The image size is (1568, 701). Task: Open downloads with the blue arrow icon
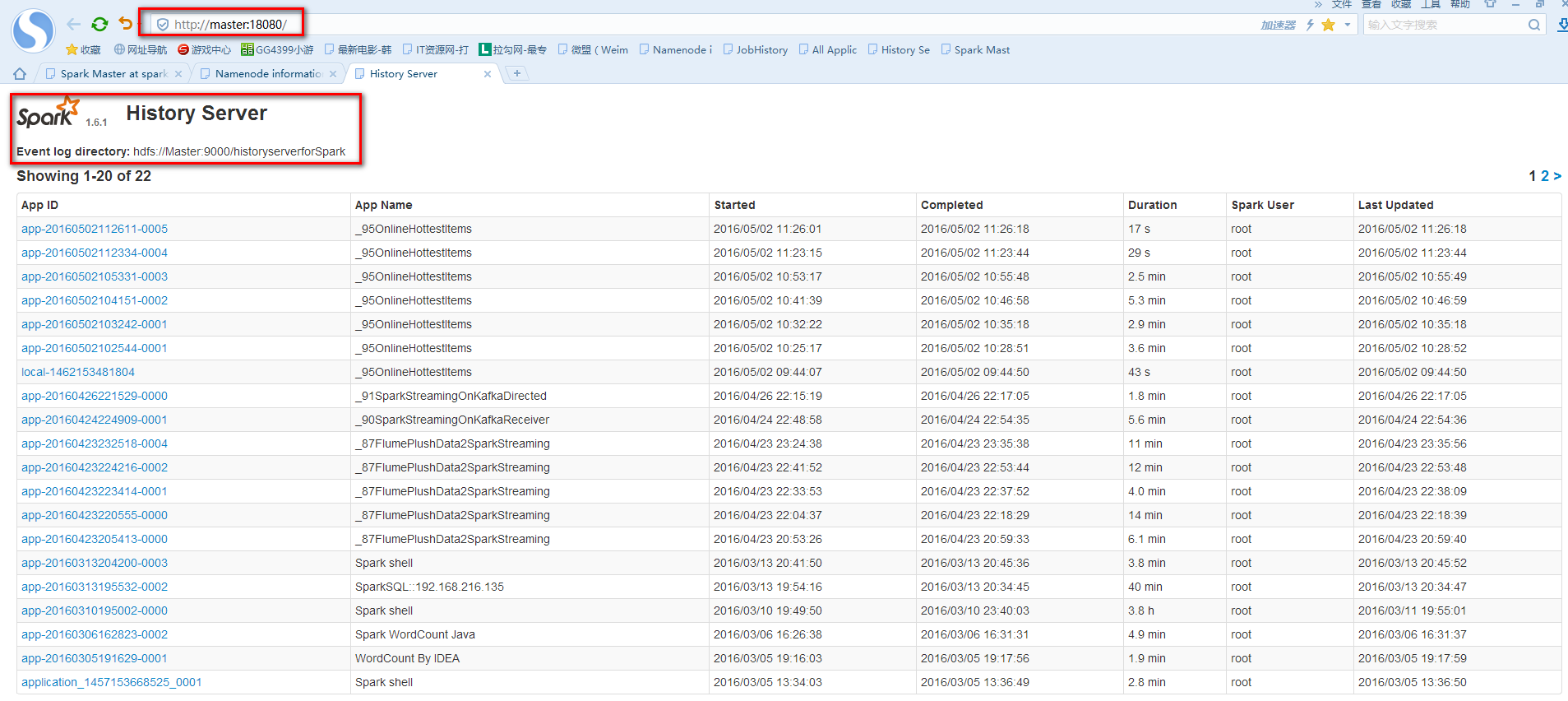tap(1562, 25)
